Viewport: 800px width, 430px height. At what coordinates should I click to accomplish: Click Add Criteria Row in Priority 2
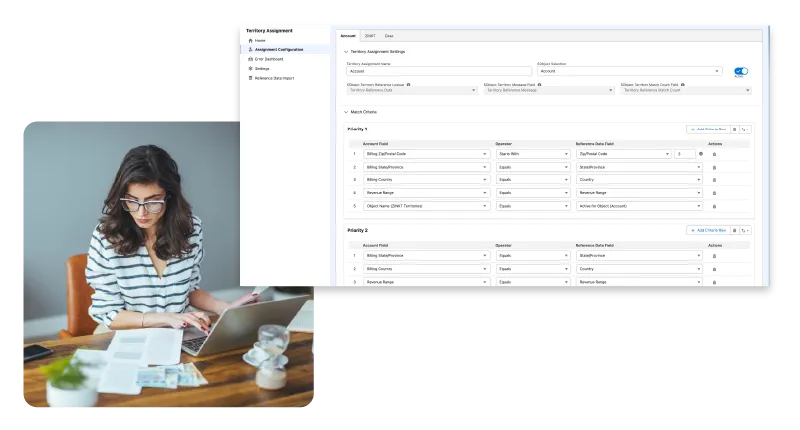tap(707, 230)
